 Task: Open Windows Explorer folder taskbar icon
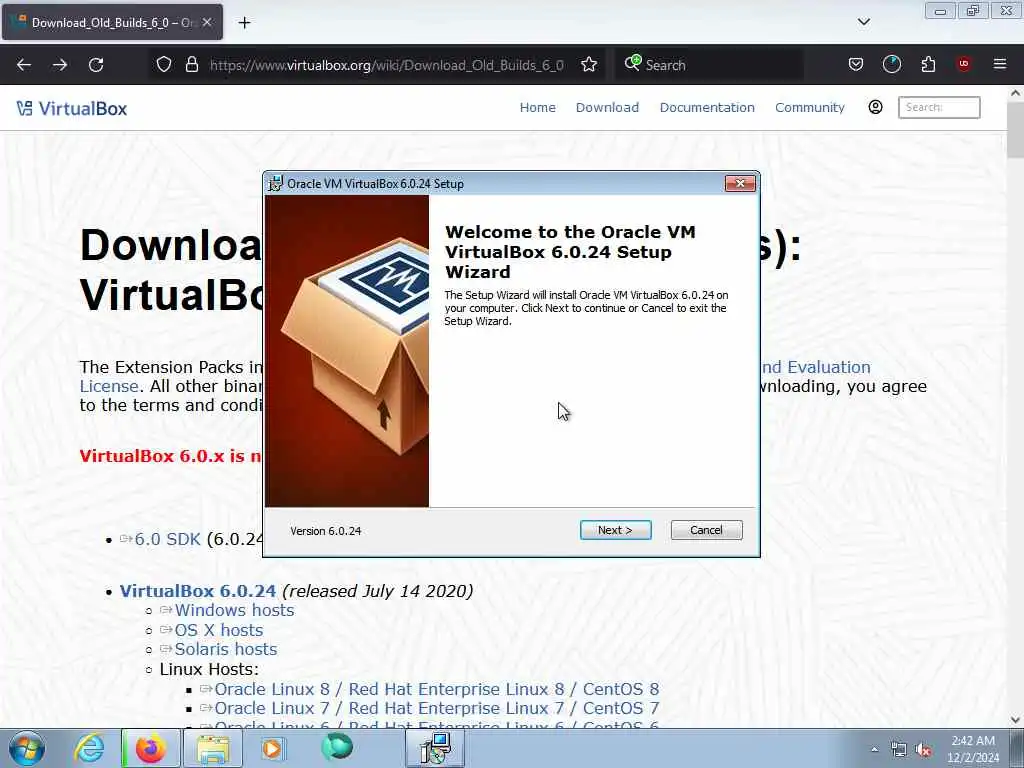(x=212, y=748)
